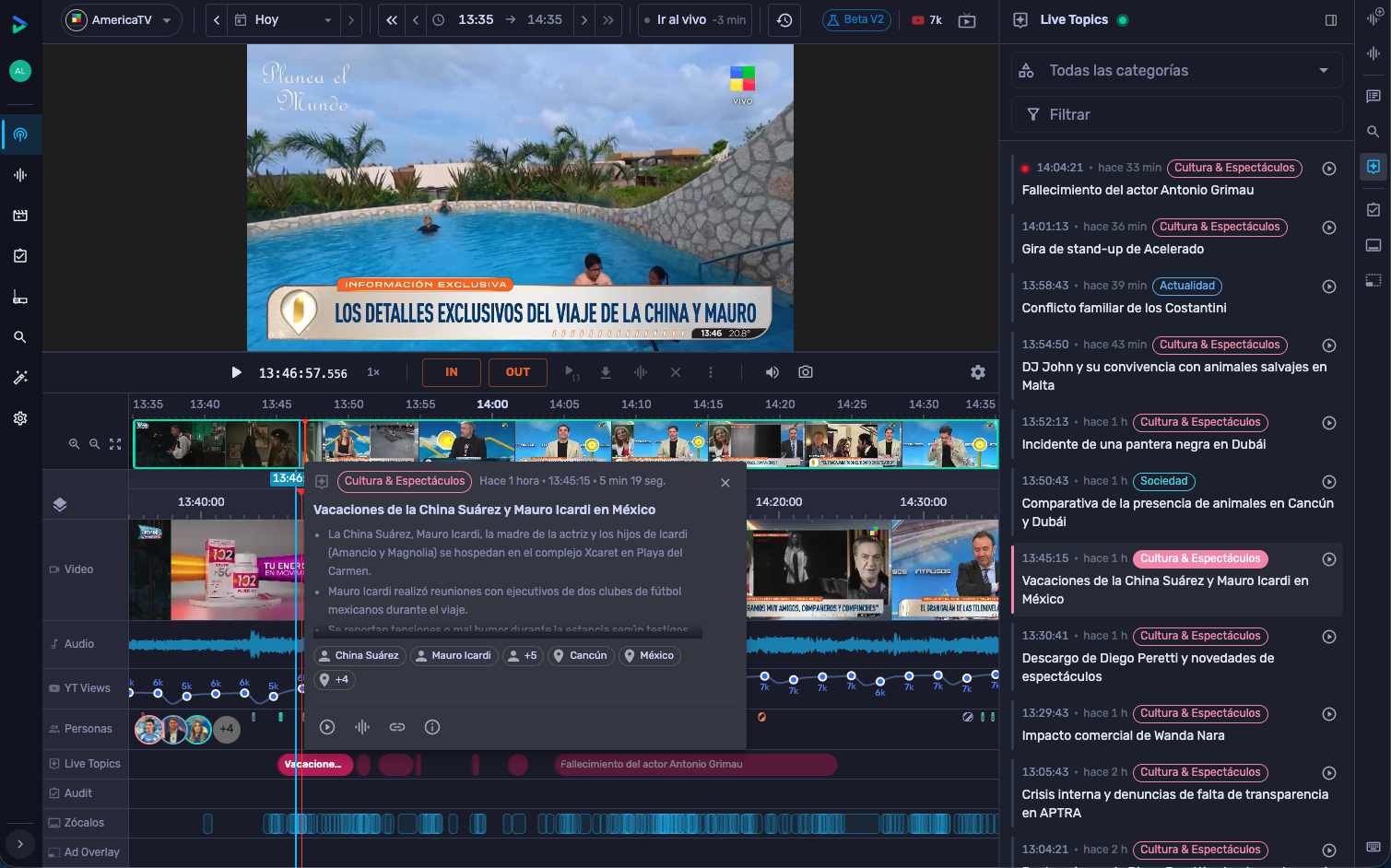Mute the player volume speaker icon
The height and width of the screenshot is (868, 1391).
coord(772,372)
